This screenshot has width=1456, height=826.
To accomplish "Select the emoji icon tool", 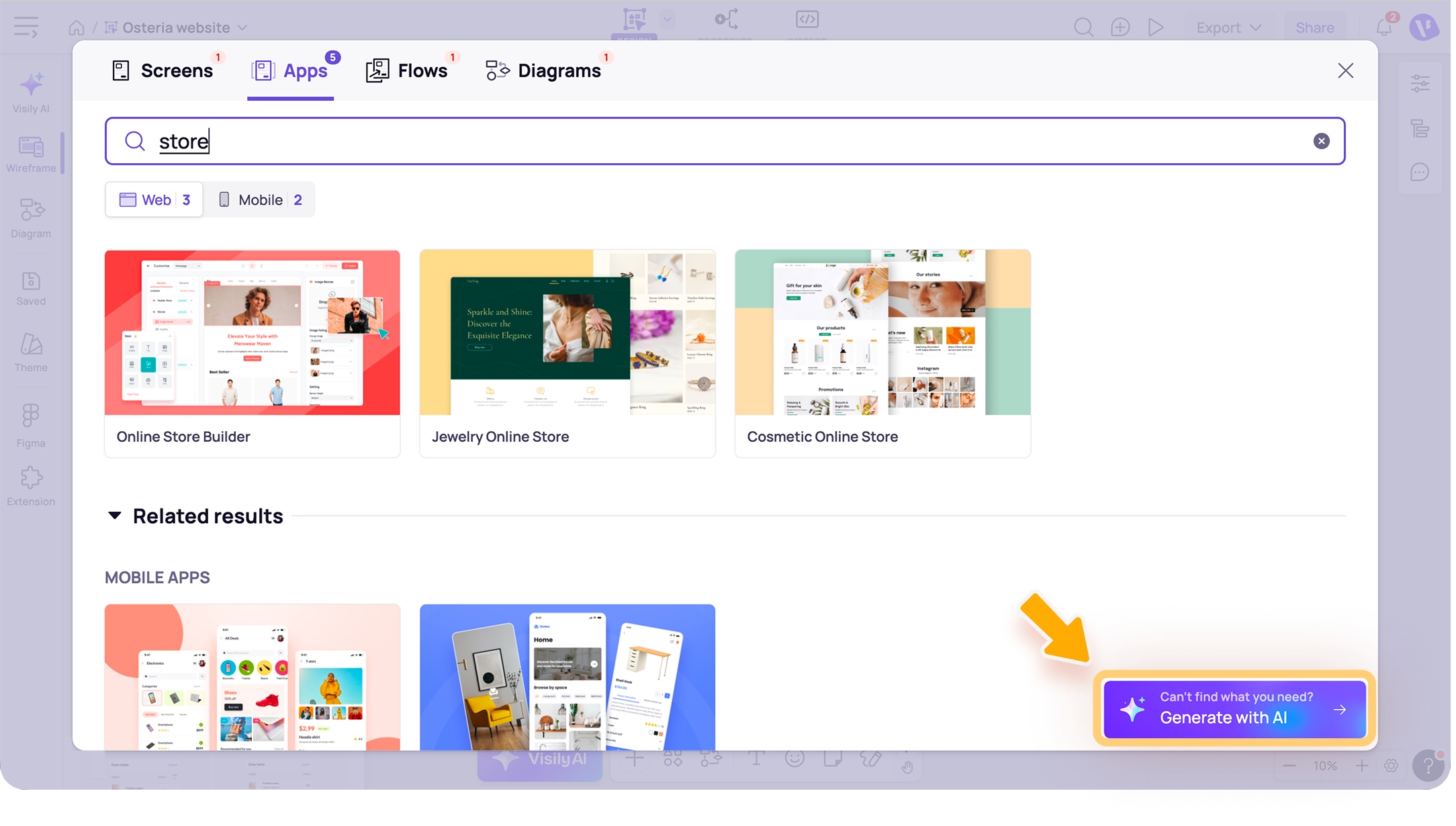I will [794, 760].
